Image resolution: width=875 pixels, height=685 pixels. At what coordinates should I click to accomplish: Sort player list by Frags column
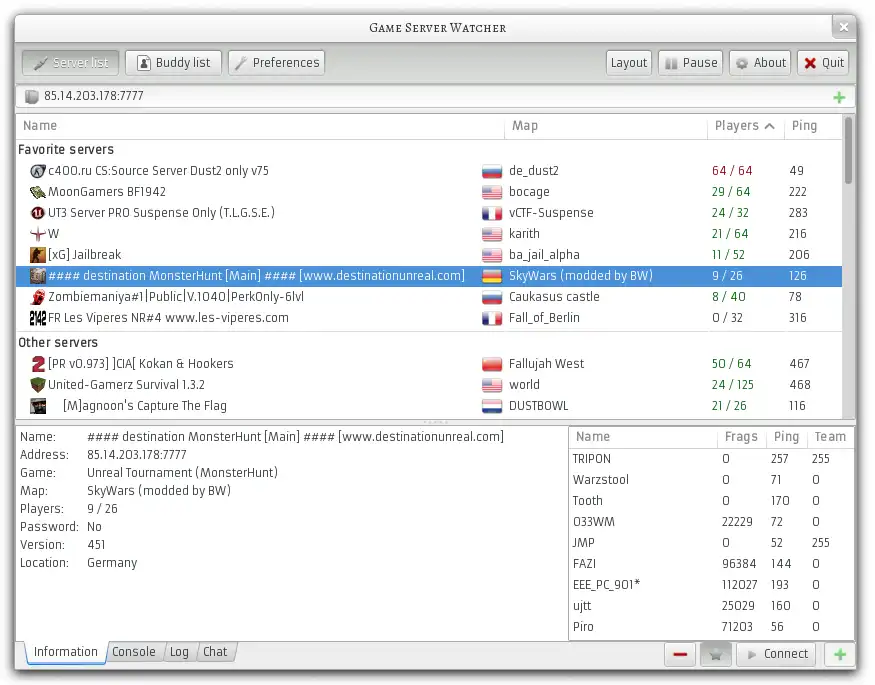click(x=742, y=437)
